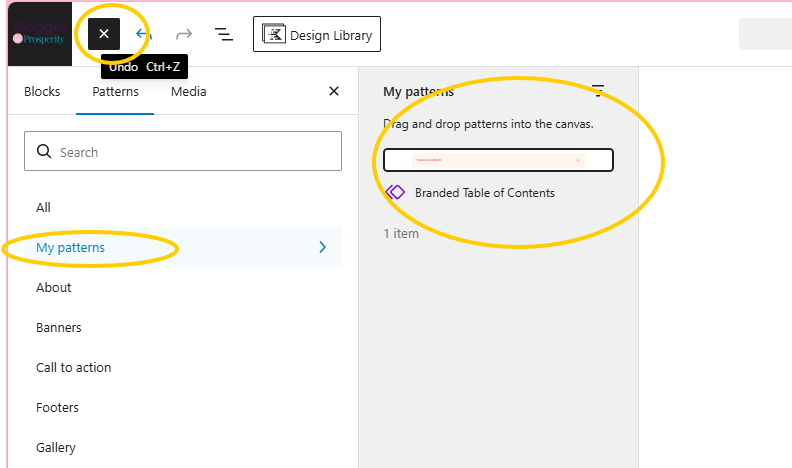Viewport: 792px width, 468px height.
Task: Show All pattern categories
Action: click(x=183, y=207)
